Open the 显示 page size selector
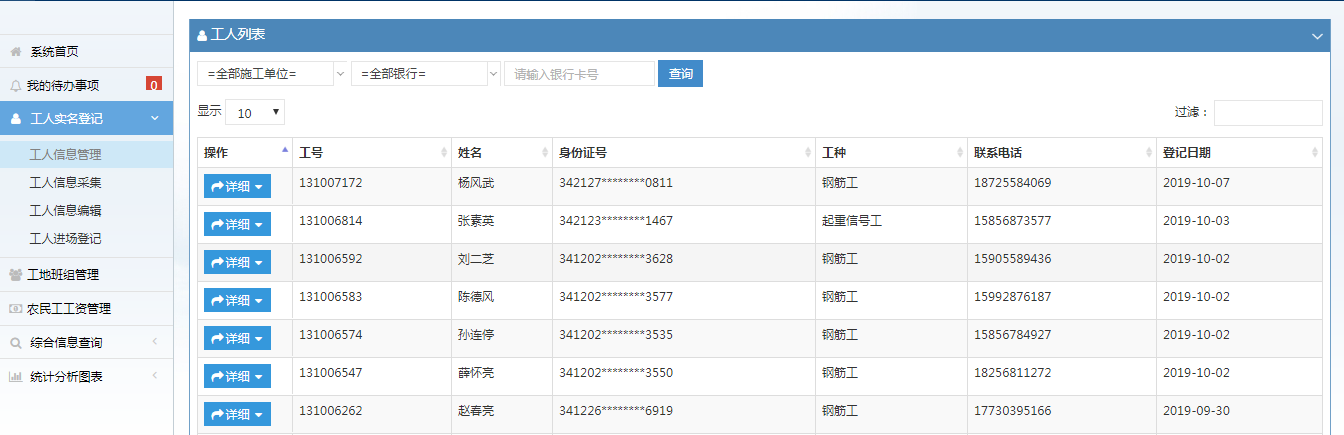The height and width of the screenshot is (435, 1344). 255,112
